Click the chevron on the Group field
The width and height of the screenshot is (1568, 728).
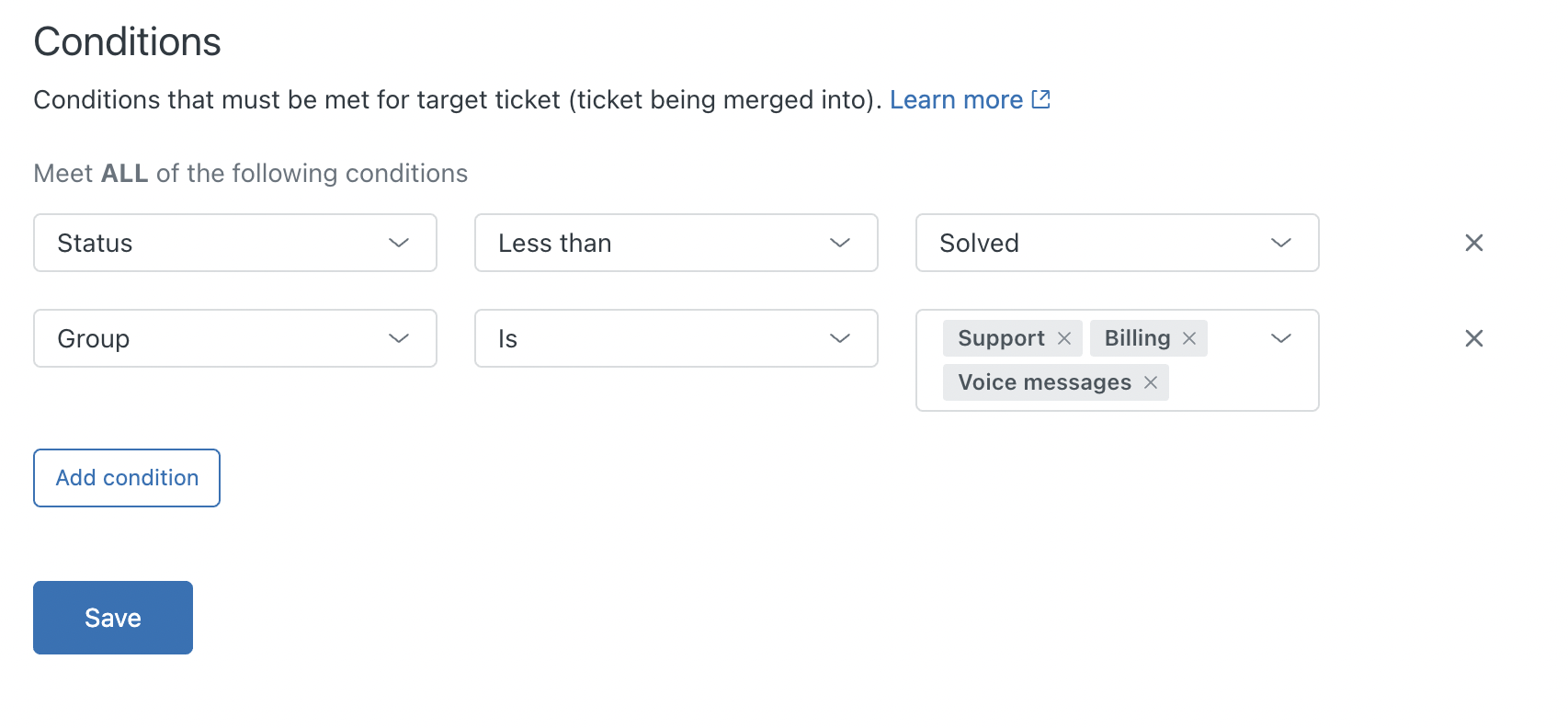(x=398, y=338)
